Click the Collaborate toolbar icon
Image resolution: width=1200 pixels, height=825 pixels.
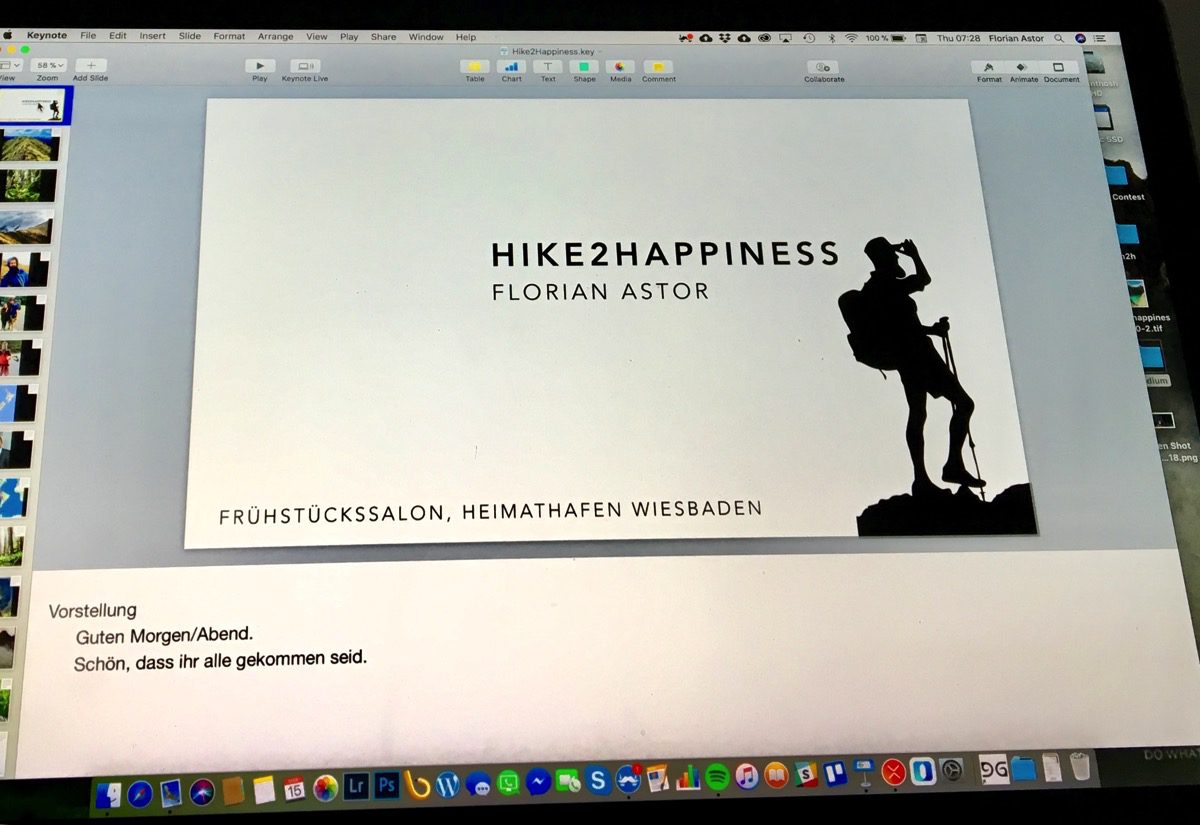(x=824, y=67)
